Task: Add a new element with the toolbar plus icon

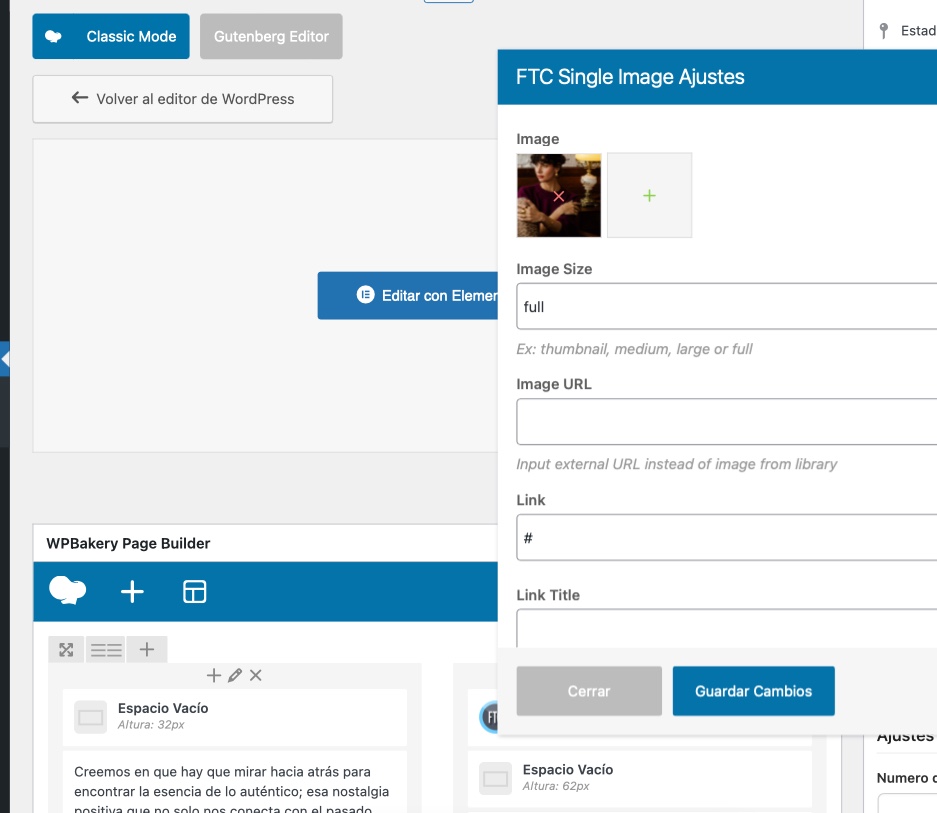Action: [132, 592]
